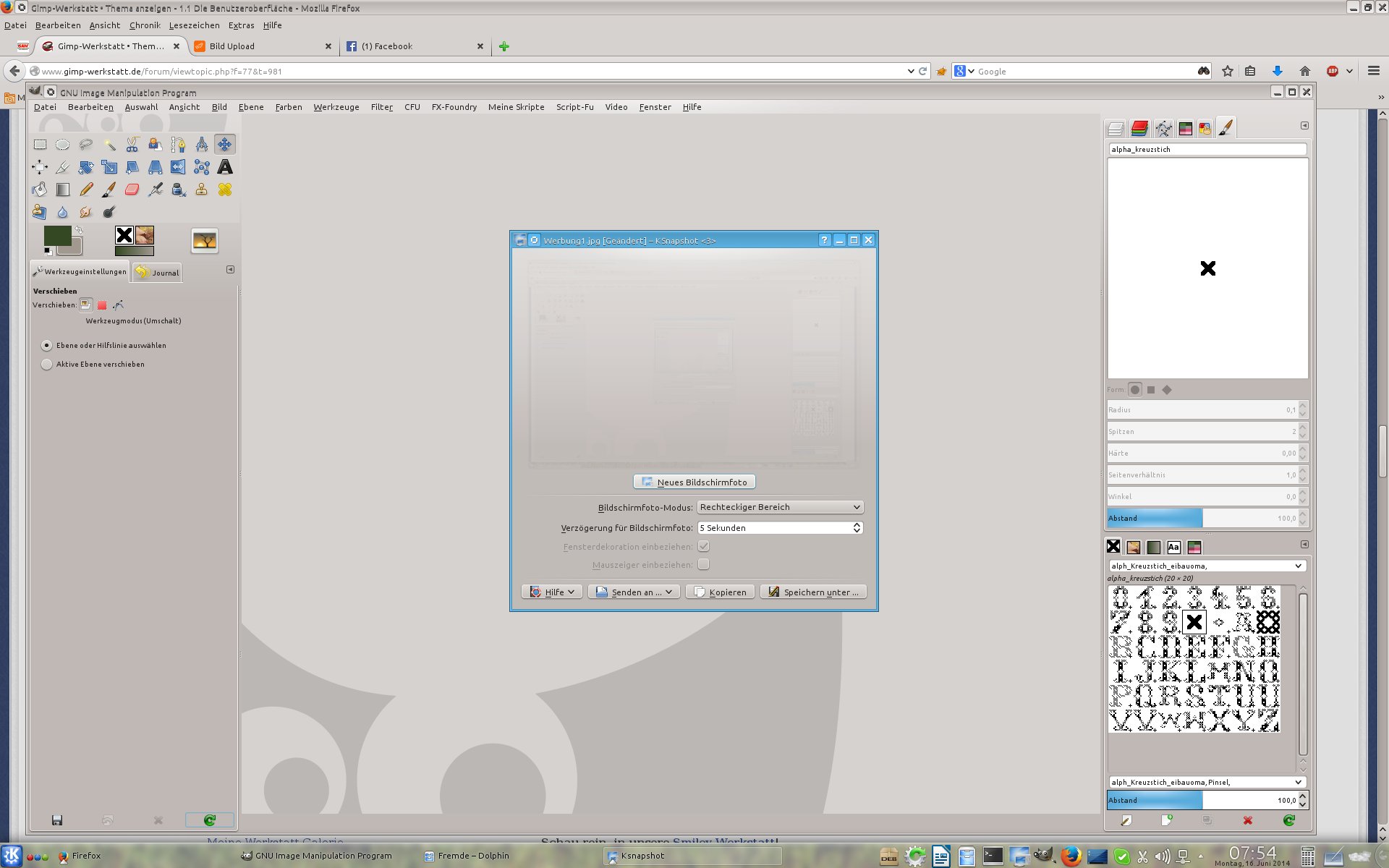Open brush tag assign dropdown ending 'Pinsel,'
This screenshot has height=868, width=1389.
(x=1207, y=782)
